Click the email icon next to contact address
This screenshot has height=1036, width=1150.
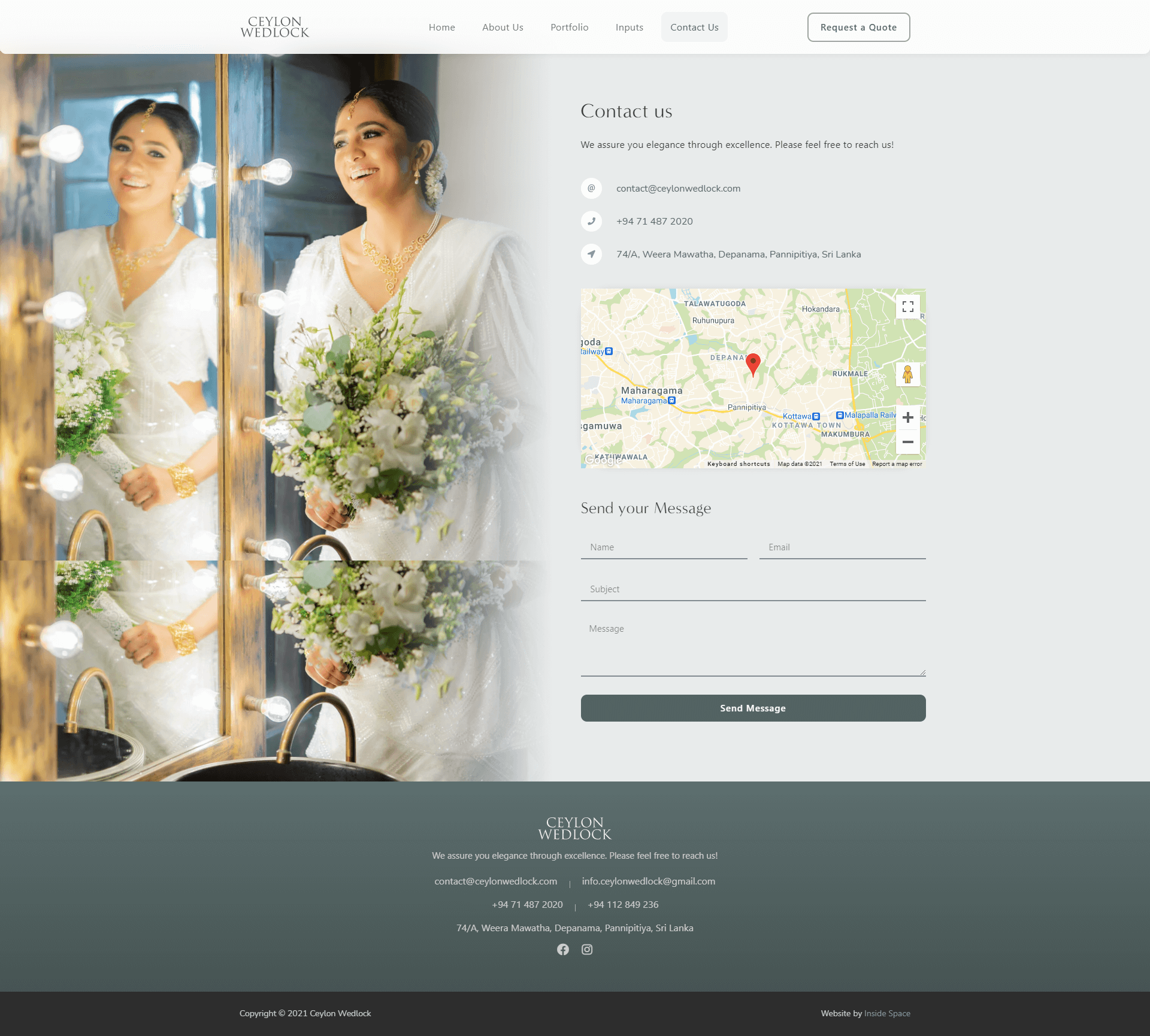point(591,187)
